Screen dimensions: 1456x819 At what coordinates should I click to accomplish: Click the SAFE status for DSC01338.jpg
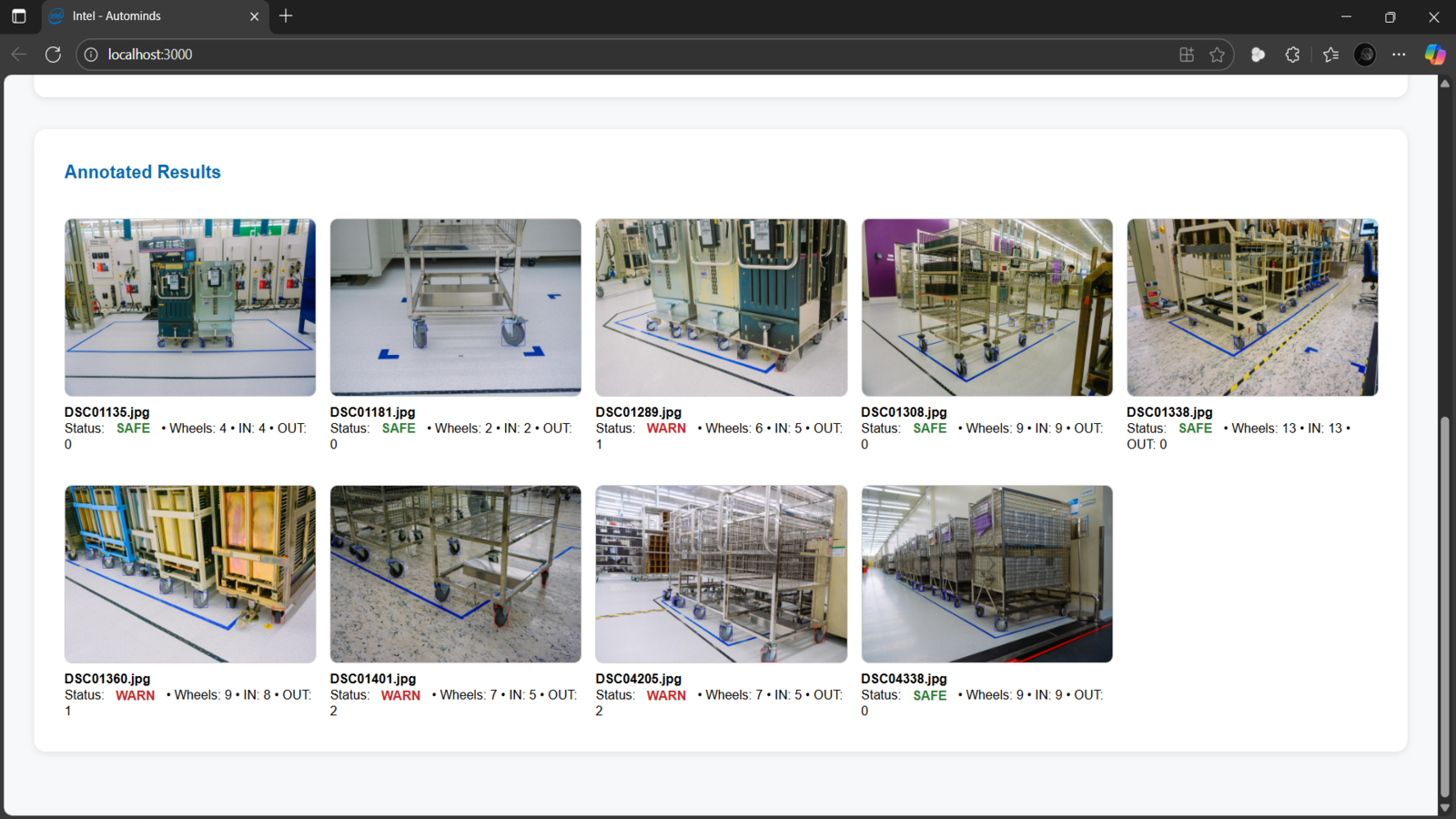pos(1196,429)
